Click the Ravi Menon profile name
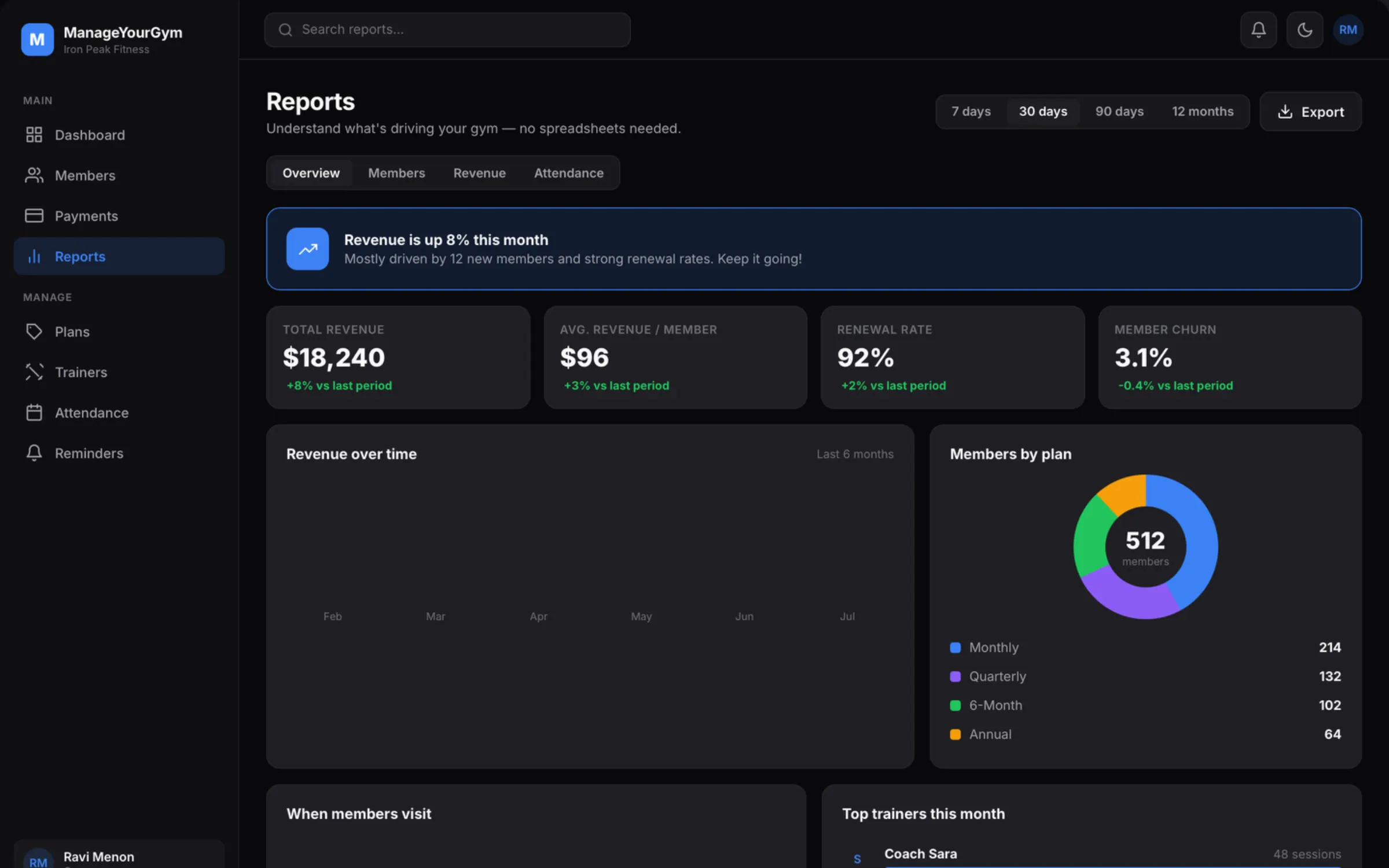Viewport: 1389px width, 868px height. [98, 857]
